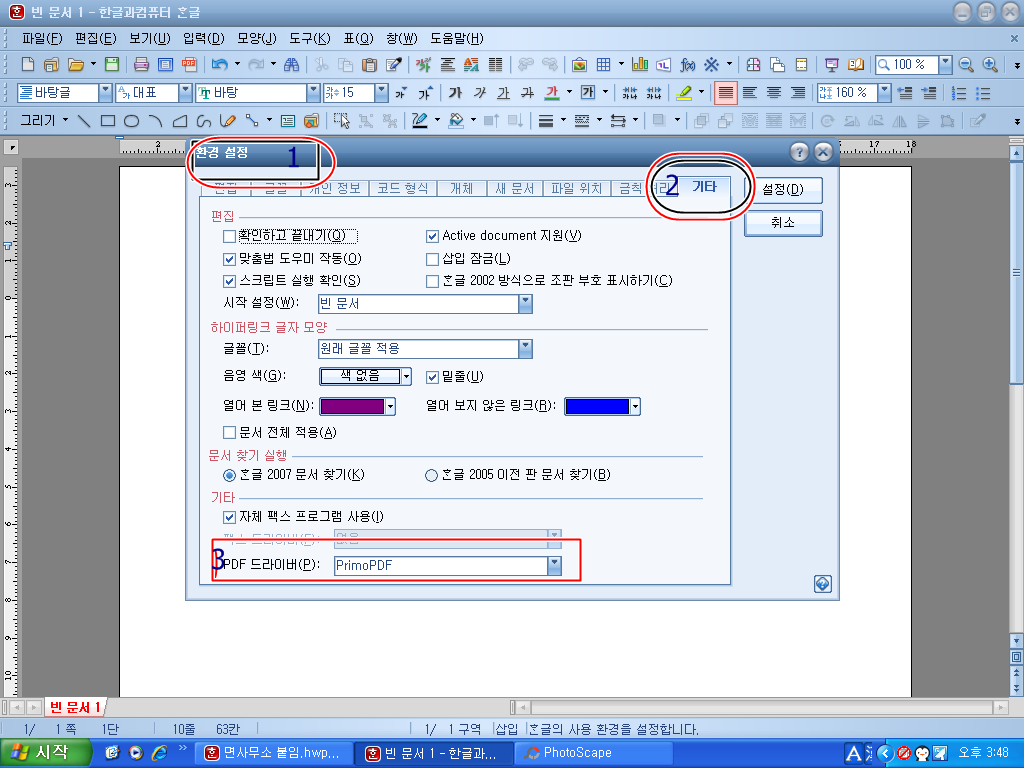Toggle the 밑줄 underline checkbox

pyautogui.click(x=433, y=377)
